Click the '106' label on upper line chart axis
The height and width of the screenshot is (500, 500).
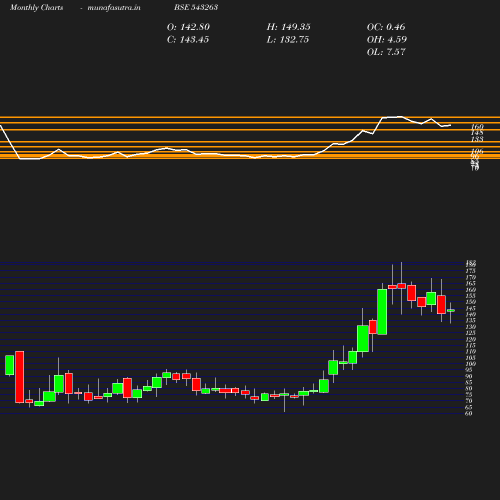pos(477,151)
